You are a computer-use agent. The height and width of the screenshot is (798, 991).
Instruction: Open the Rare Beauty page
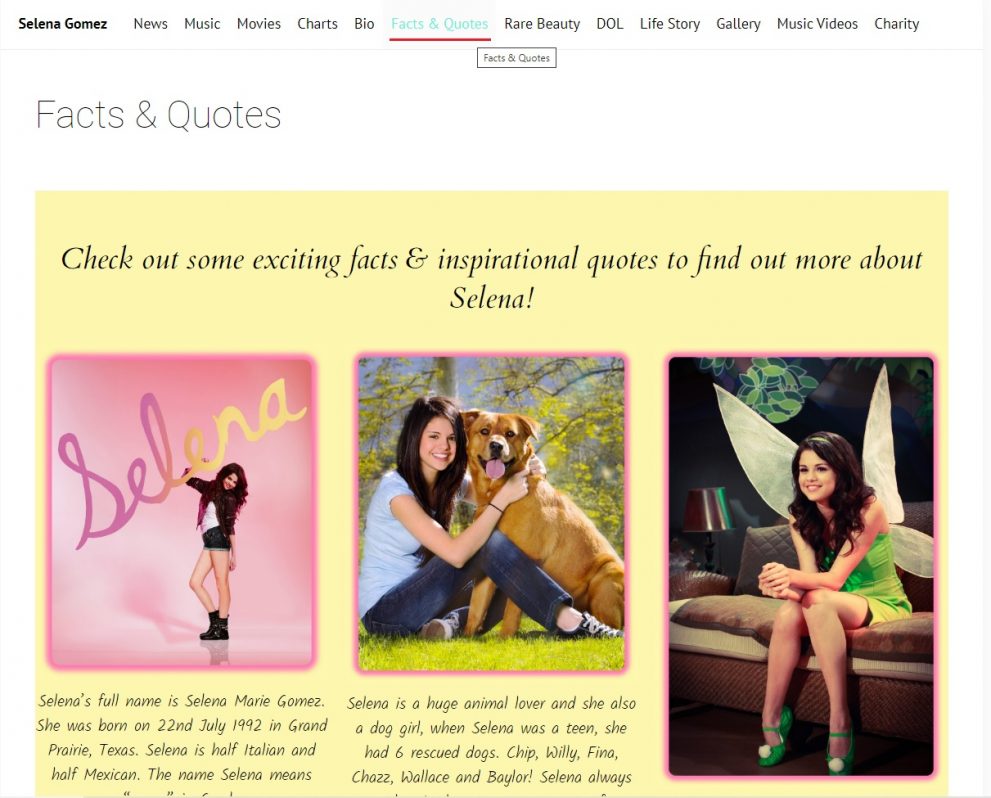542,24
